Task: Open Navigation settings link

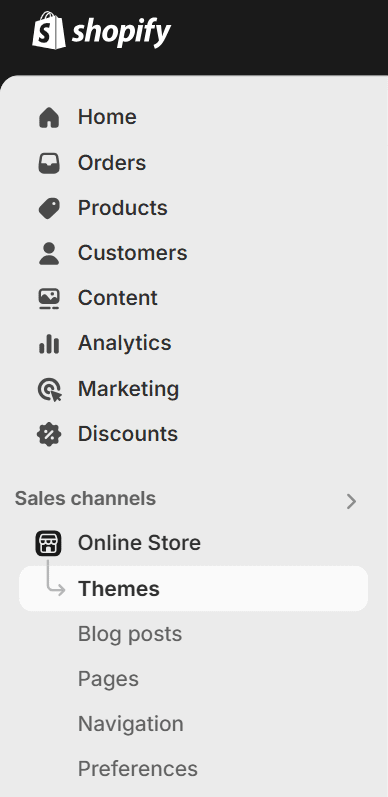Action: pos(131,724)
